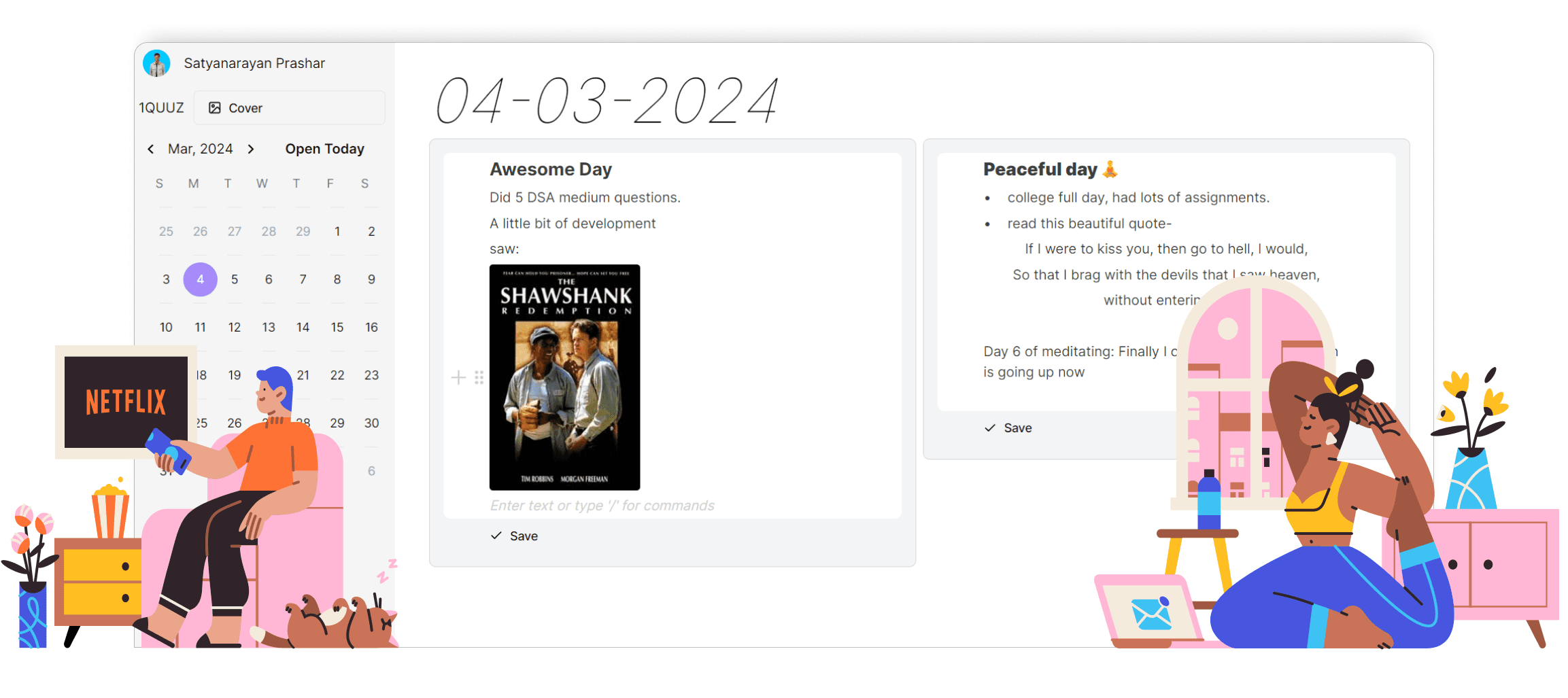The height and width of the screenshot is (698, 1568).
Task: Select next-month date 6
Action: point(371,471)
